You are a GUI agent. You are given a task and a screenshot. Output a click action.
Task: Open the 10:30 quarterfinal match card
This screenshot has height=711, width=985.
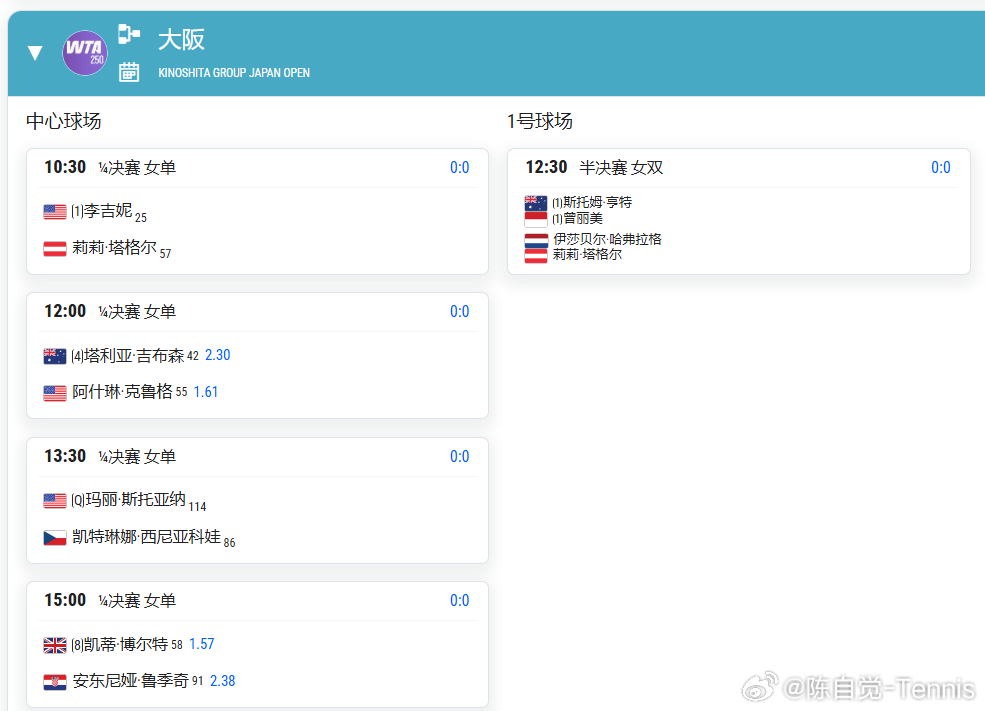pos(258,211)
